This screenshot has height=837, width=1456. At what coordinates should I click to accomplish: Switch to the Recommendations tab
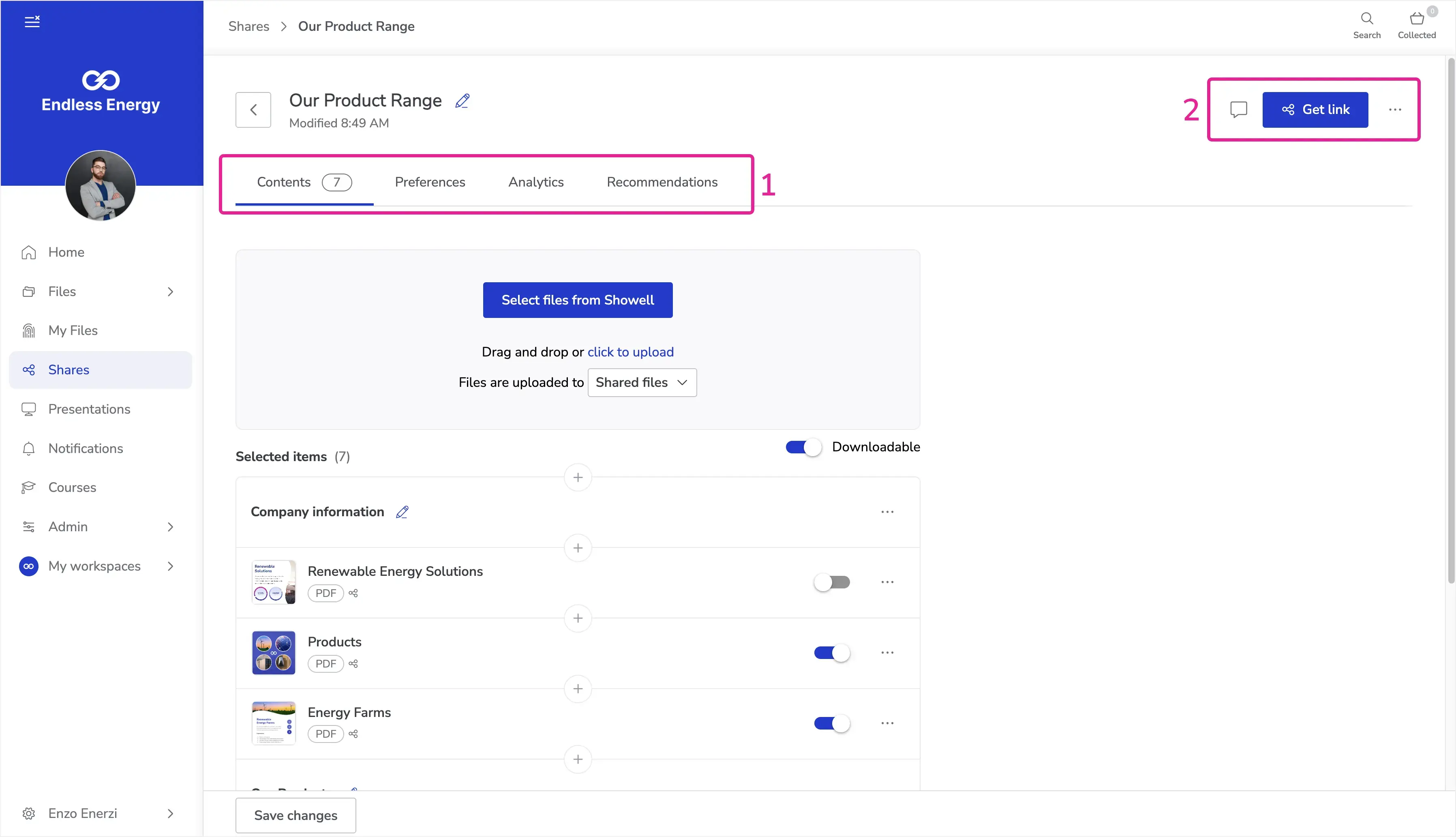pyautogui.click(x=662, y=182)
